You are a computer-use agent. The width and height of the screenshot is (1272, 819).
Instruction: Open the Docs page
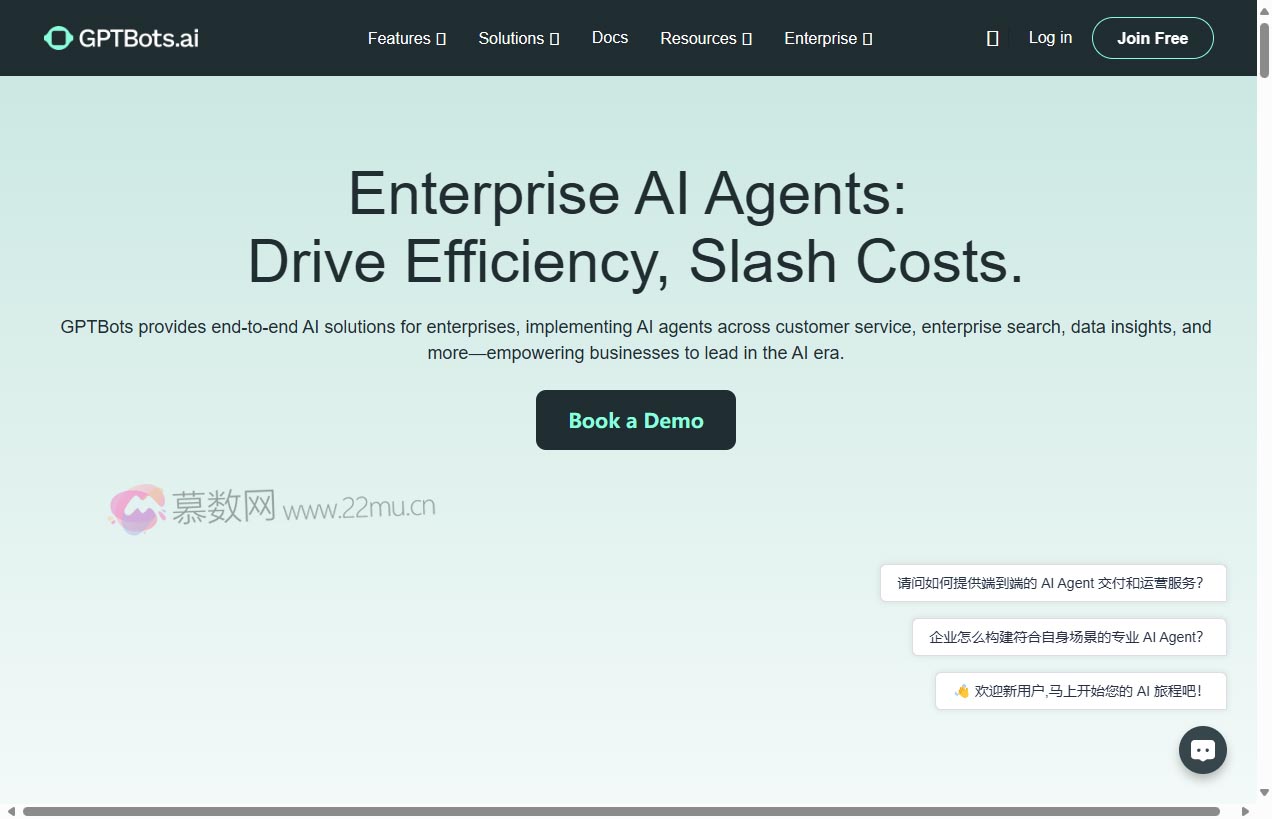(610, 37)
